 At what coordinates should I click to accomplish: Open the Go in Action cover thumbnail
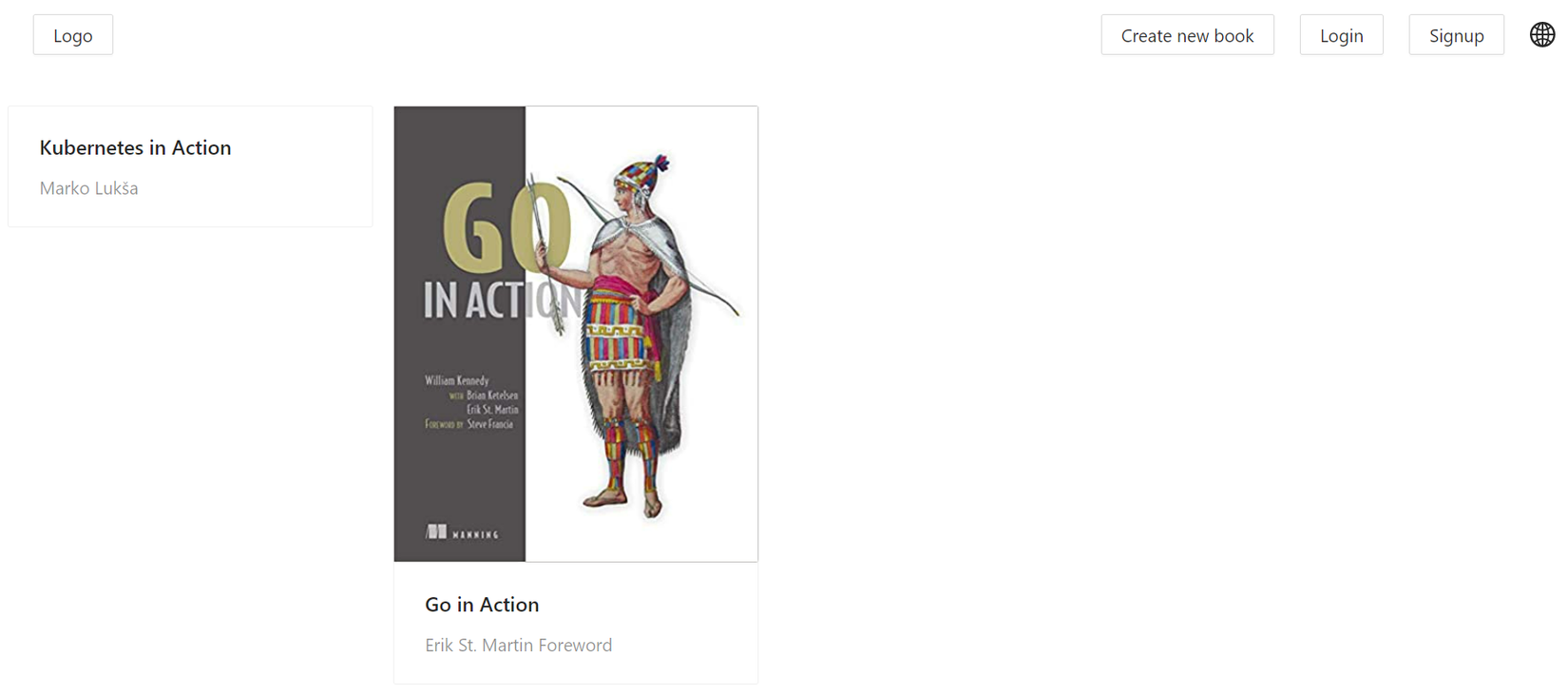pos(576,334)
